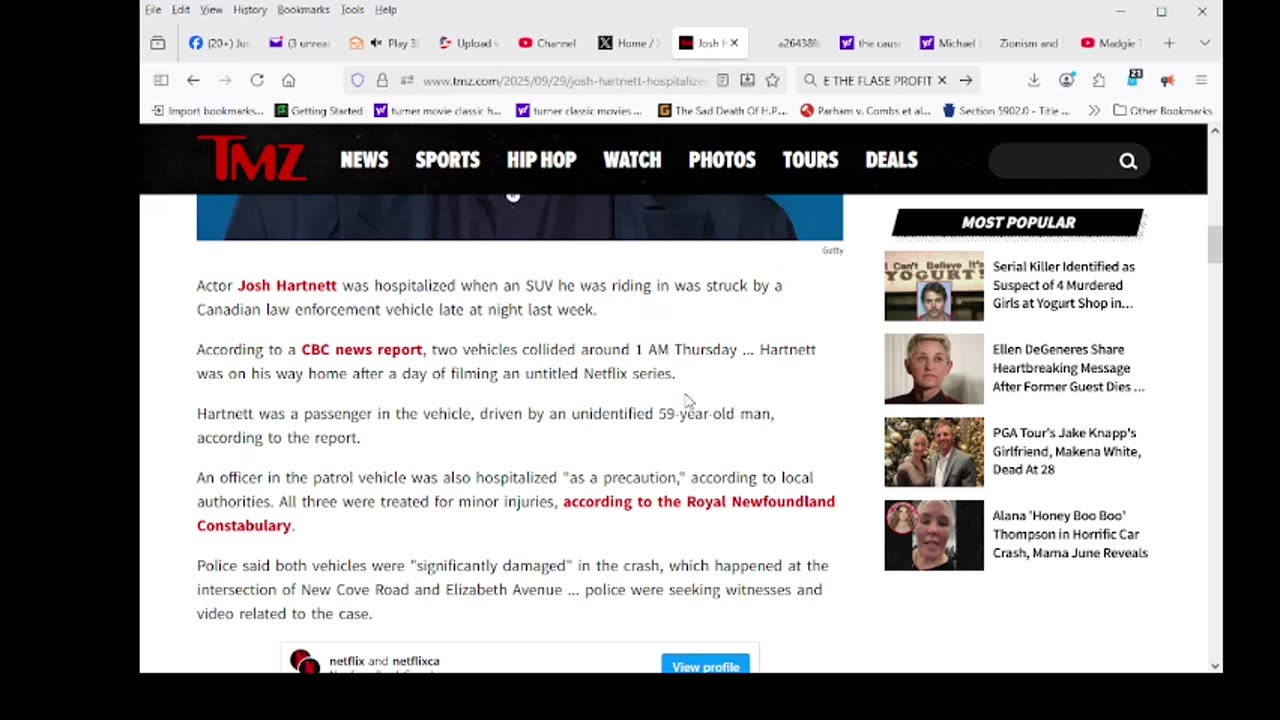This screenshot has height=720, width=1280.
Task: Switch to the YouTube Channel tab
Action: (547, 43)
